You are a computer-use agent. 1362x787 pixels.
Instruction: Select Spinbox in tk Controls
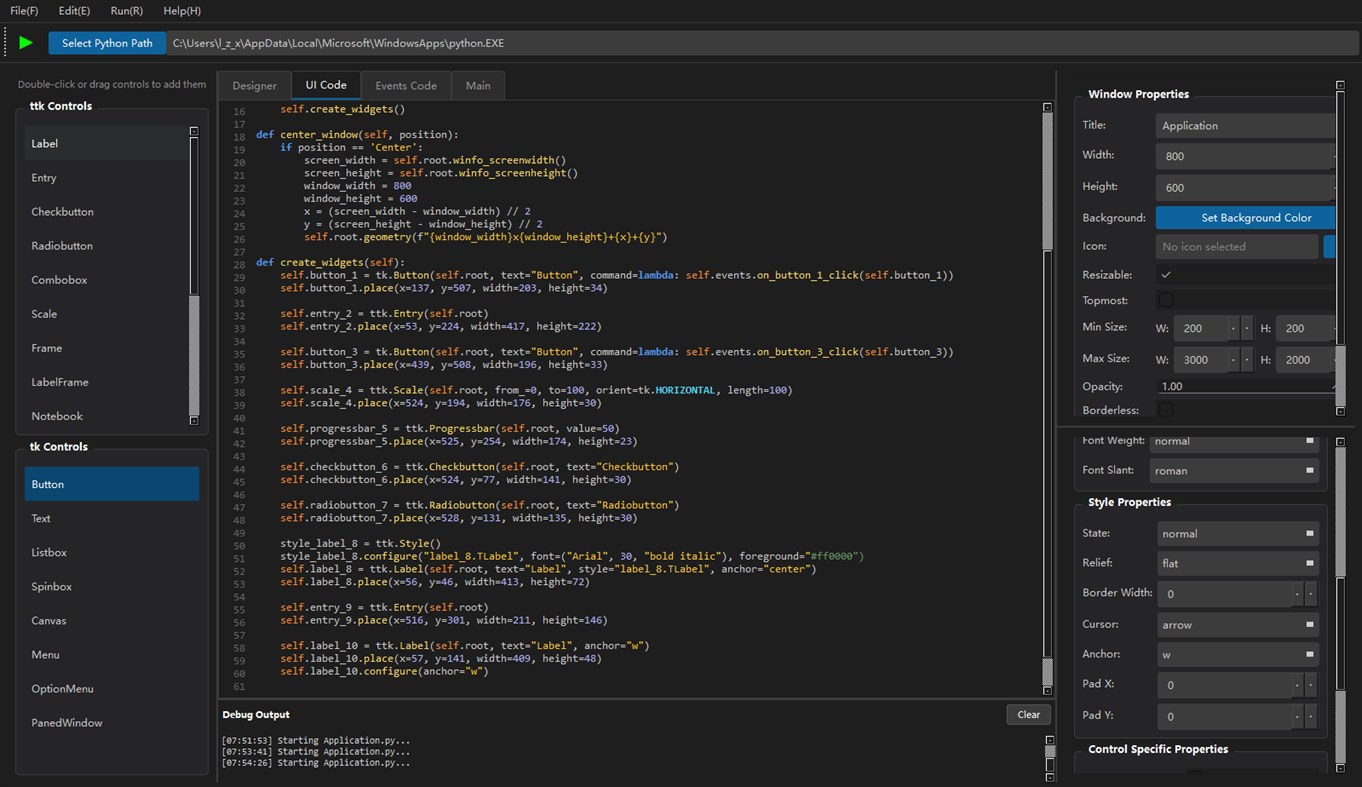pos(112,586)
